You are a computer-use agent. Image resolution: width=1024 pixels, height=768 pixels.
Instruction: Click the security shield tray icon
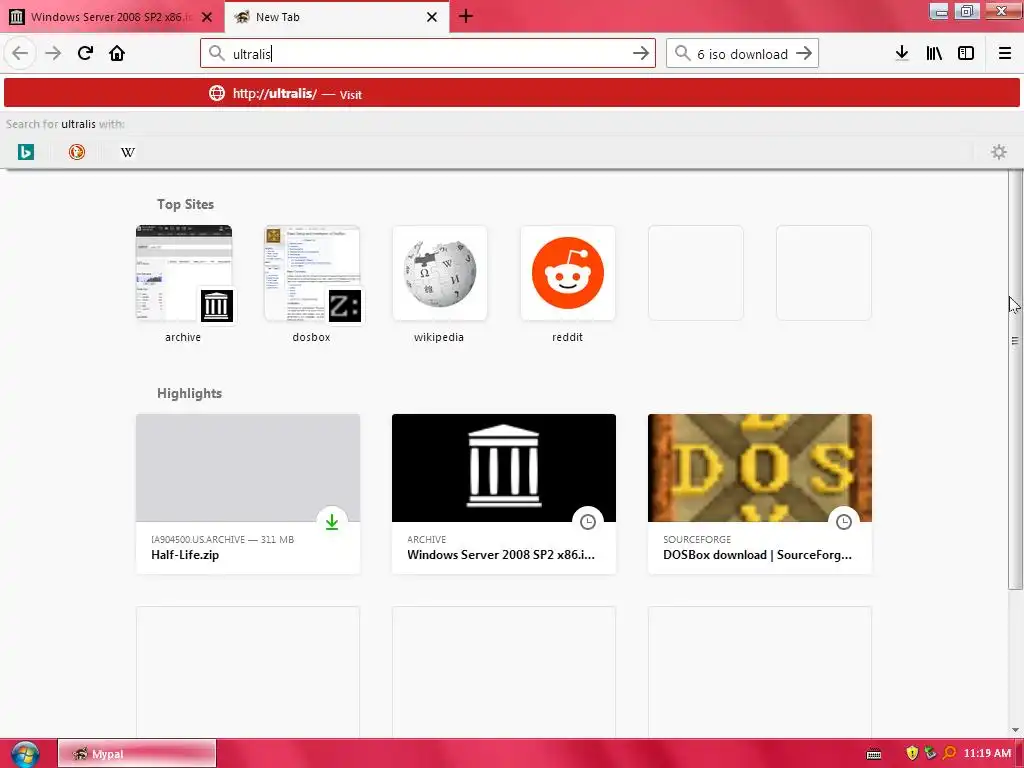click(912, 754)
